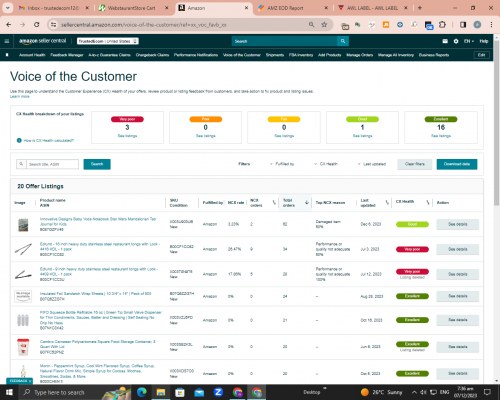Click the zoom magnifier icon in address bar

(311, 25)
